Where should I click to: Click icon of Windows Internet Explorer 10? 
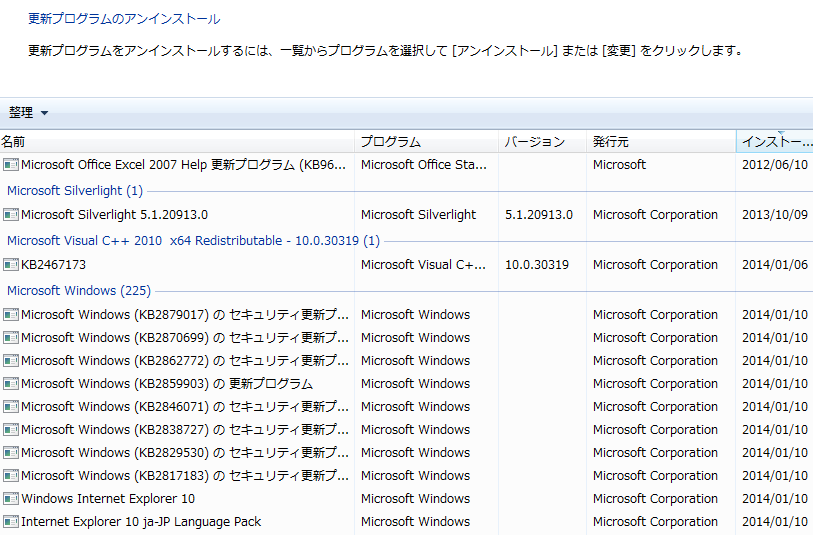point(11,499)
